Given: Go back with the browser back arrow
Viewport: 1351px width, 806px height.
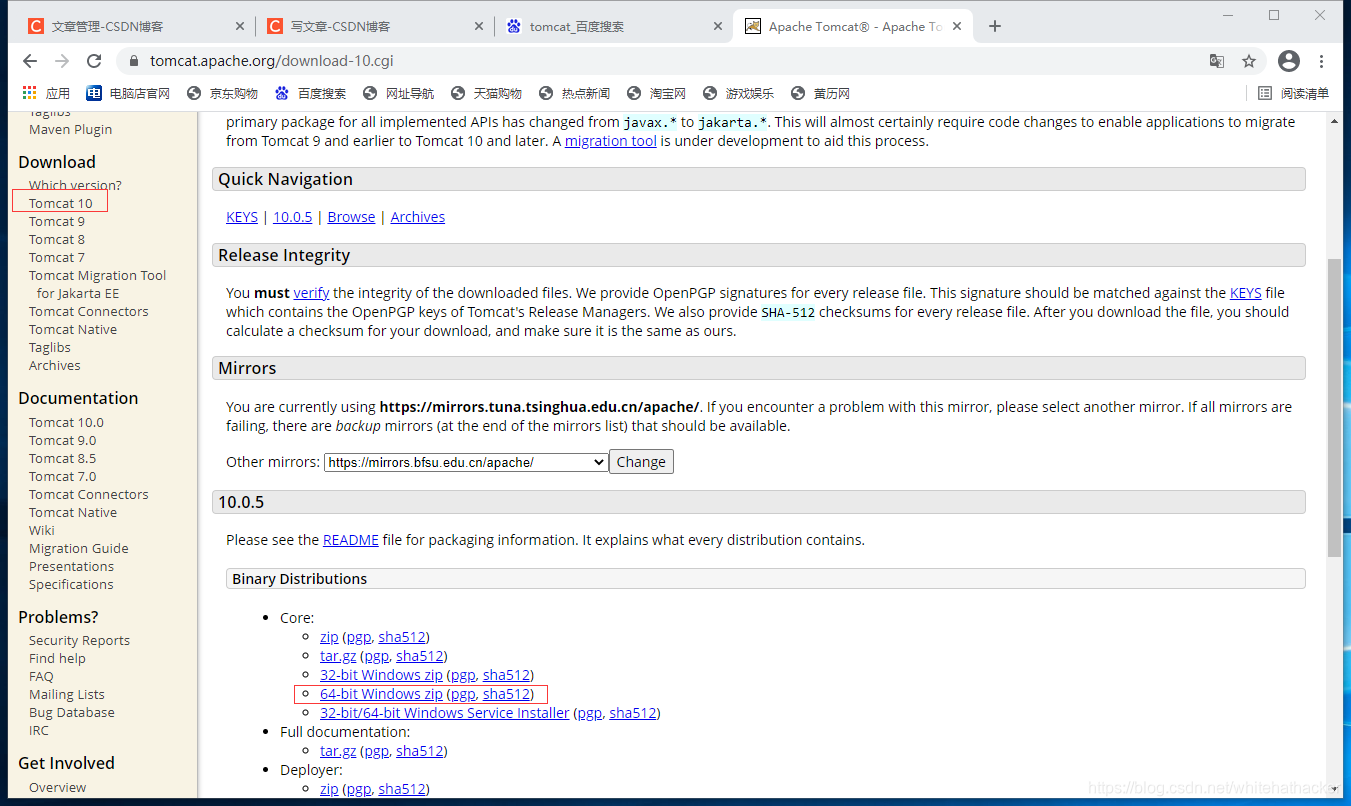Looking at the screenshot, I should pyautogui.click(x=30, y=61).
